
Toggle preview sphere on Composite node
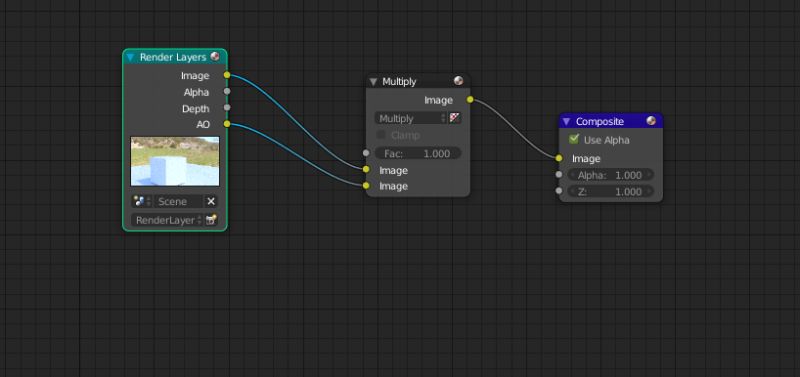point(651,120)
